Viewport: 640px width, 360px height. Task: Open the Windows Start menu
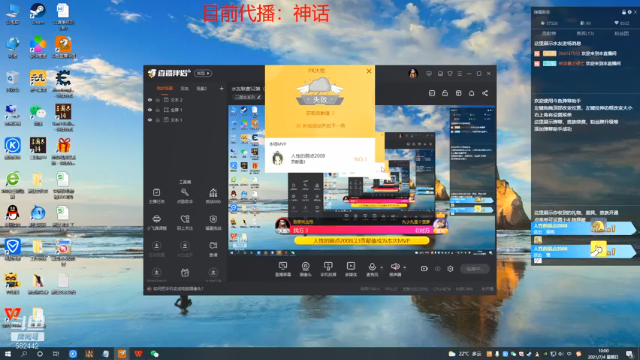[x=8, y=354]
